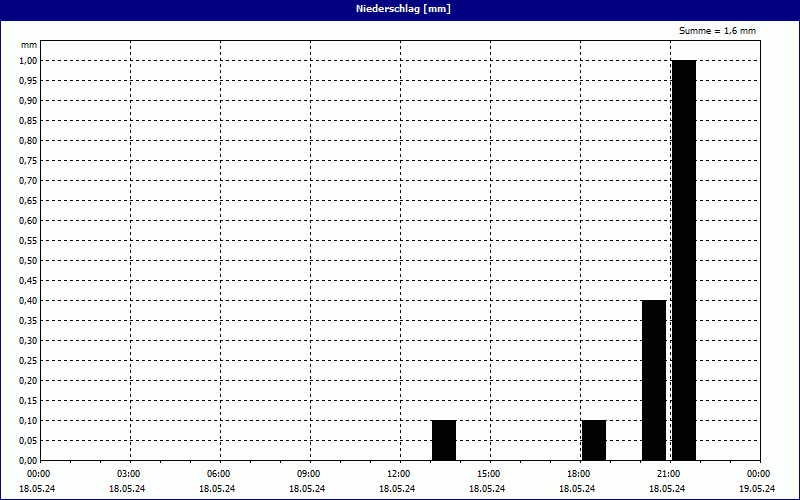Click the "mm" unit label above the y-axis

point(29,45)
